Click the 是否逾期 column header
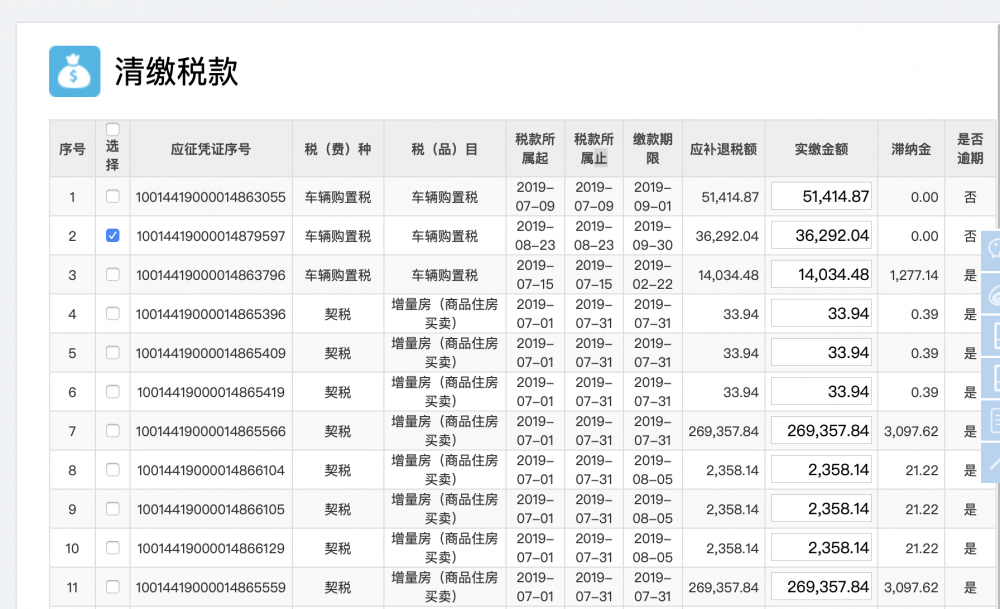The image size is (1000, 609). [969, 149]
